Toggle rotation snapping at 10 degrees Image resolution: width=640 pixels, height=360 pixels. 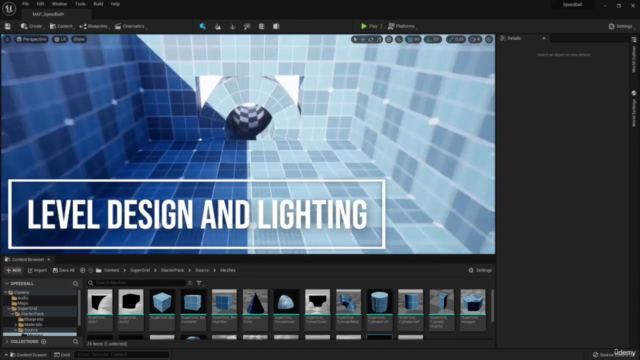[x=433, y=40]
